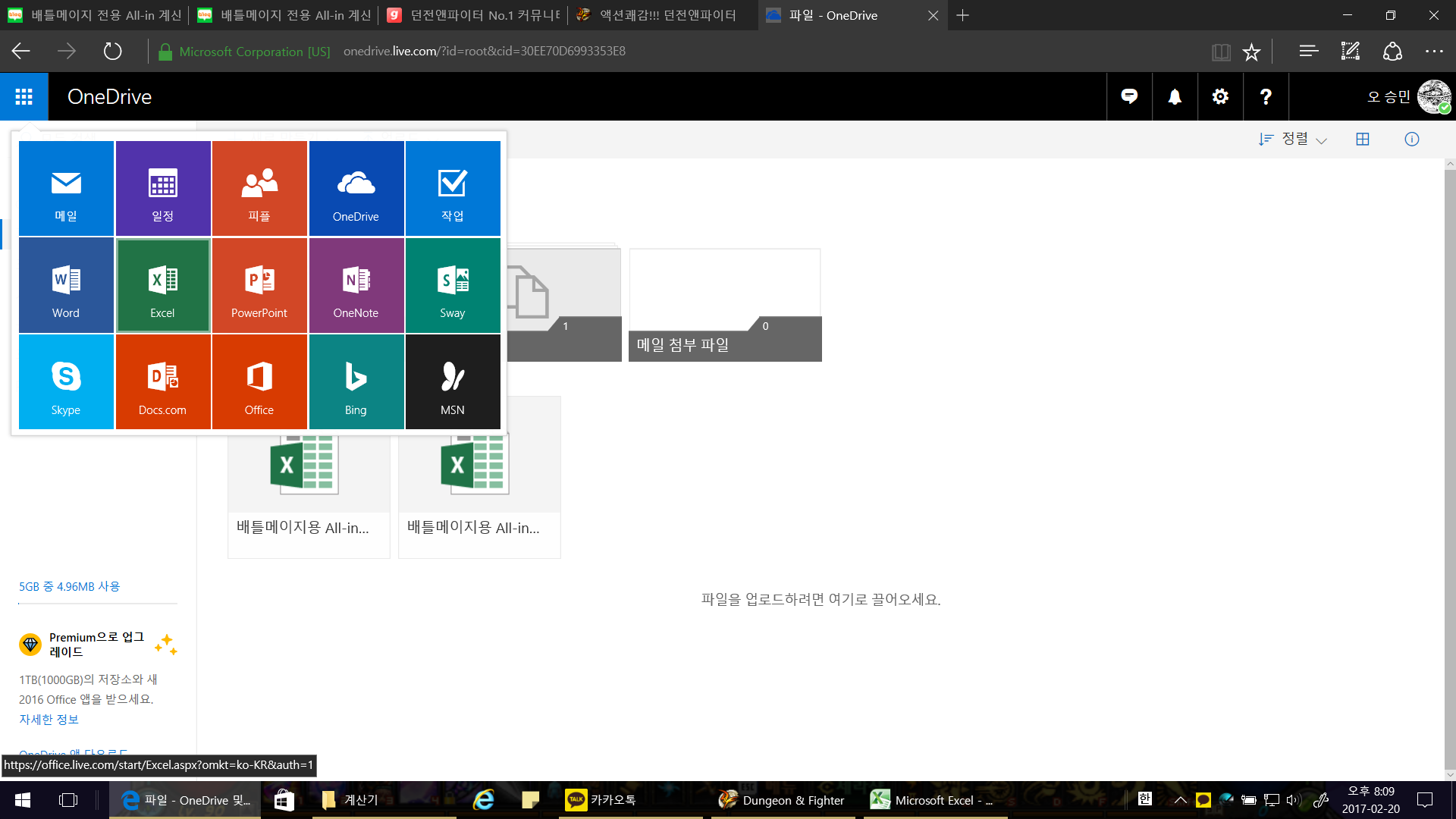Open the 메일 첨부 파일 folder
This screenshot has width=1456, height=819.
pos(725,306)
